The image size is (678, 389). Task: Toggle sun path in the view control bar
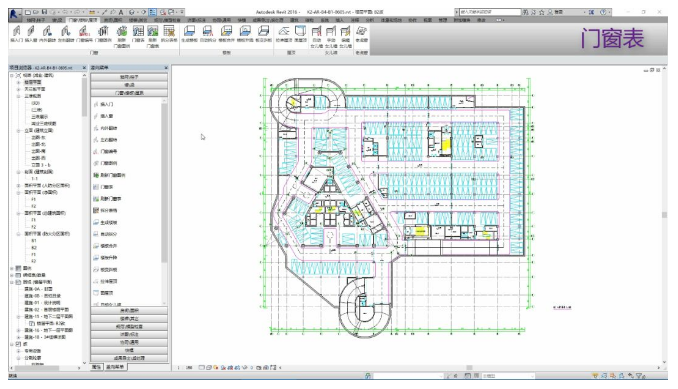click(216, 368)
